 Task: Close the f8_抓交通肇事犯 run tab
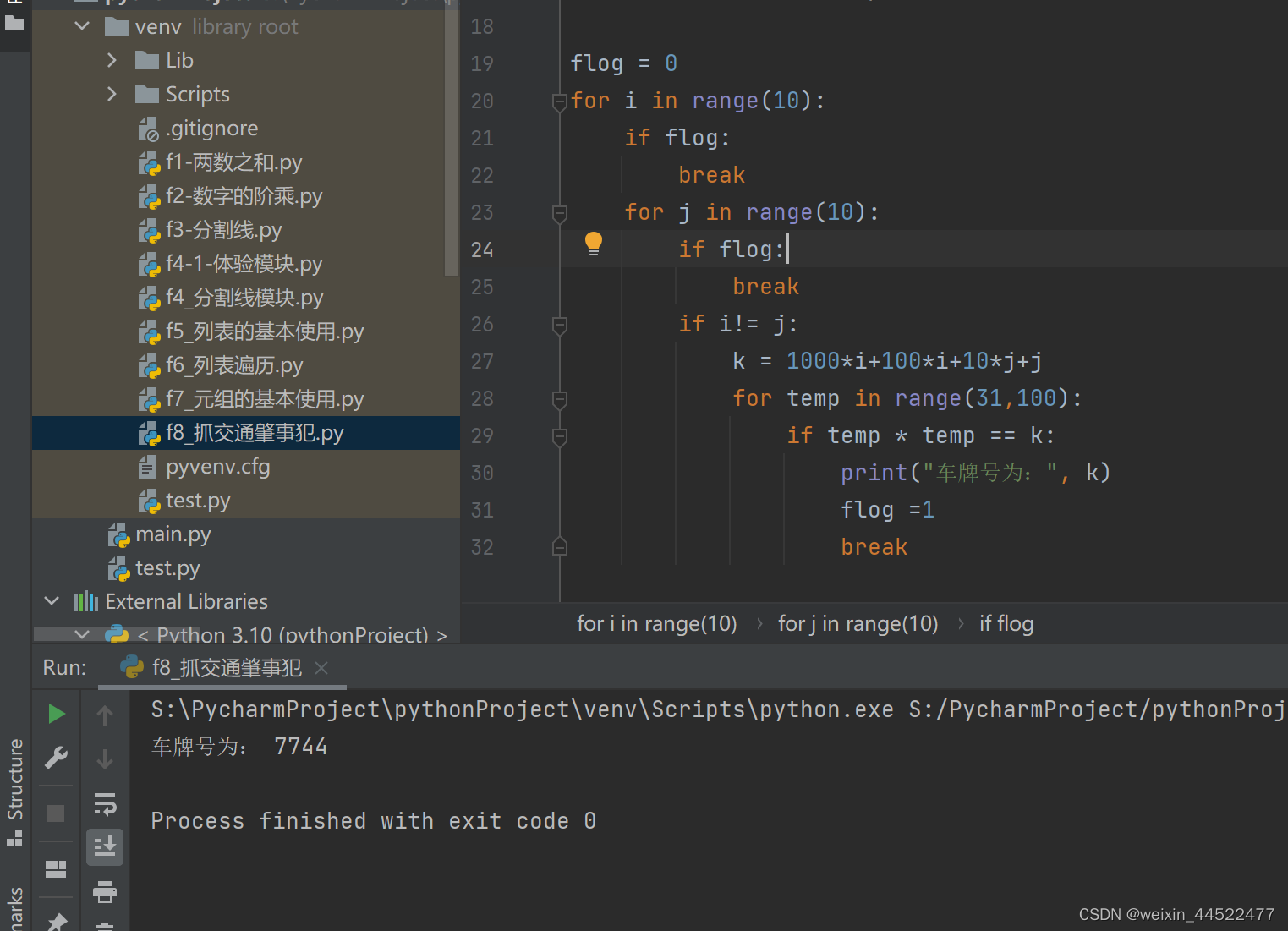click(x=321, y=668)
